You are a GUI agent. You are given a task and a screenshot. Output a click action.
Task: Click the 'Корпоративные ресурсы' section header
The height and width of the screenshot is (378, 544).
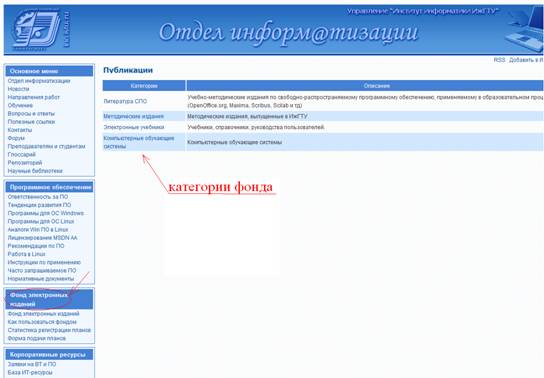[49, 355]
